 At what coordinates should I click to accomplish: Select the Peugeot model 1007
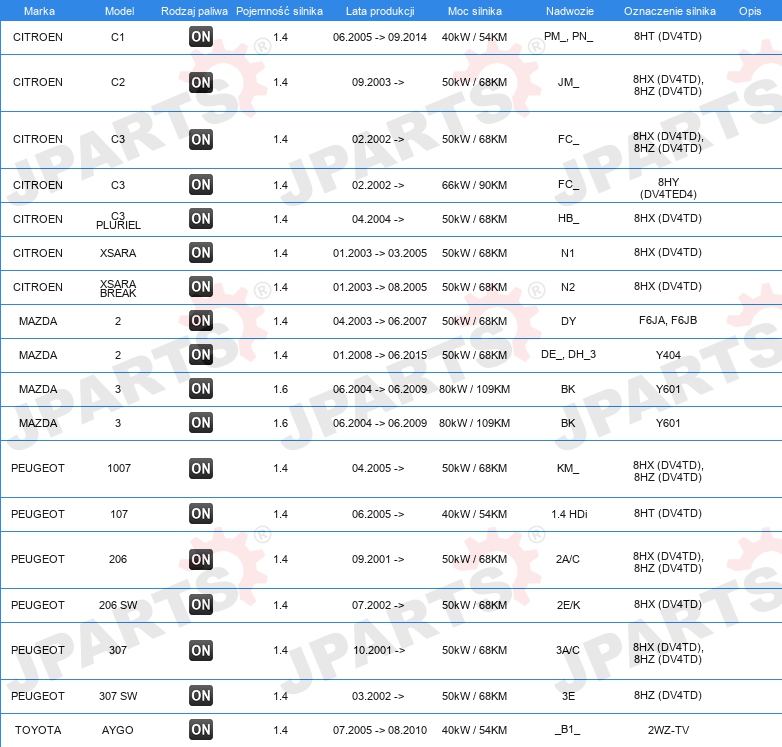point(119,468)
